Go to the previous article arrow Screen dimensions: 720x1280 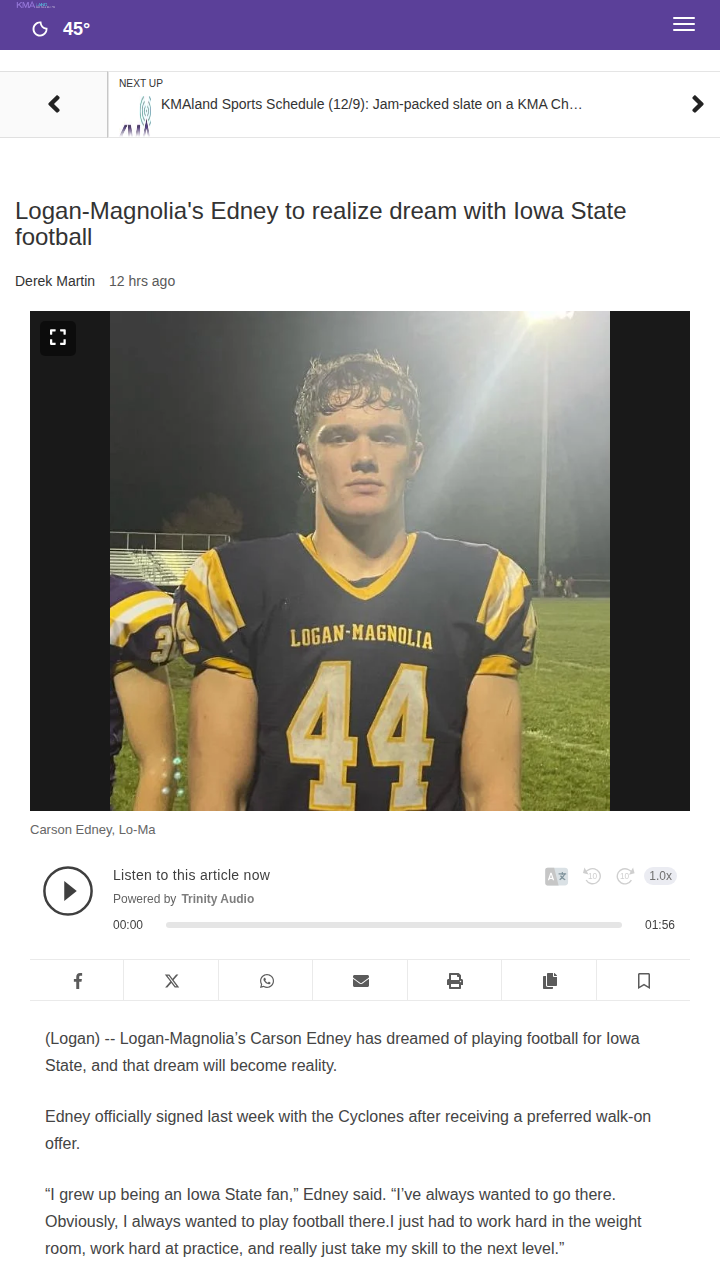[54, 104]
